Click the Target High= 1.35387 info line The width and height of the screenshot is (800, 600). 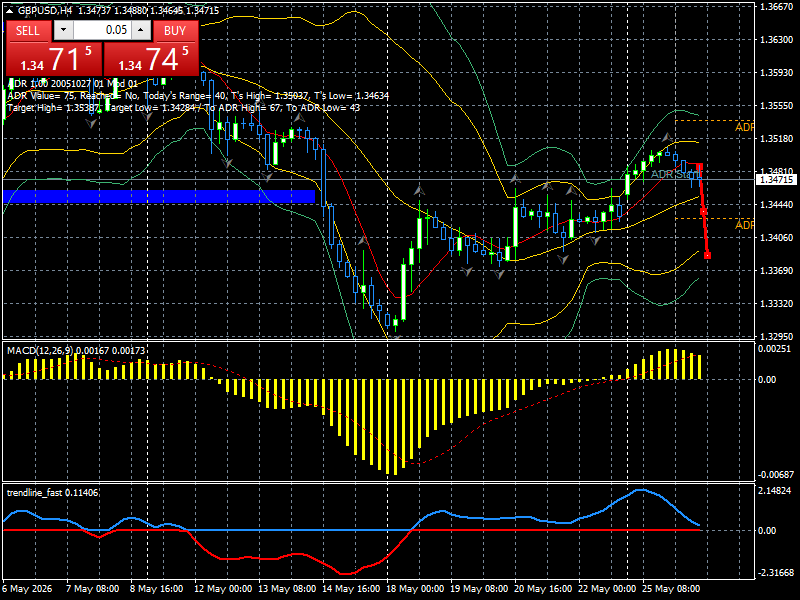(x=184, y=108)
